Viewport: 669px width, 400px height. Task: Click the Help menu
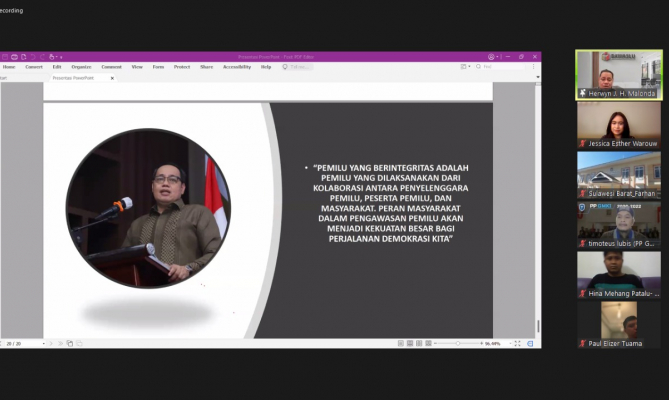tap(266, 67)
